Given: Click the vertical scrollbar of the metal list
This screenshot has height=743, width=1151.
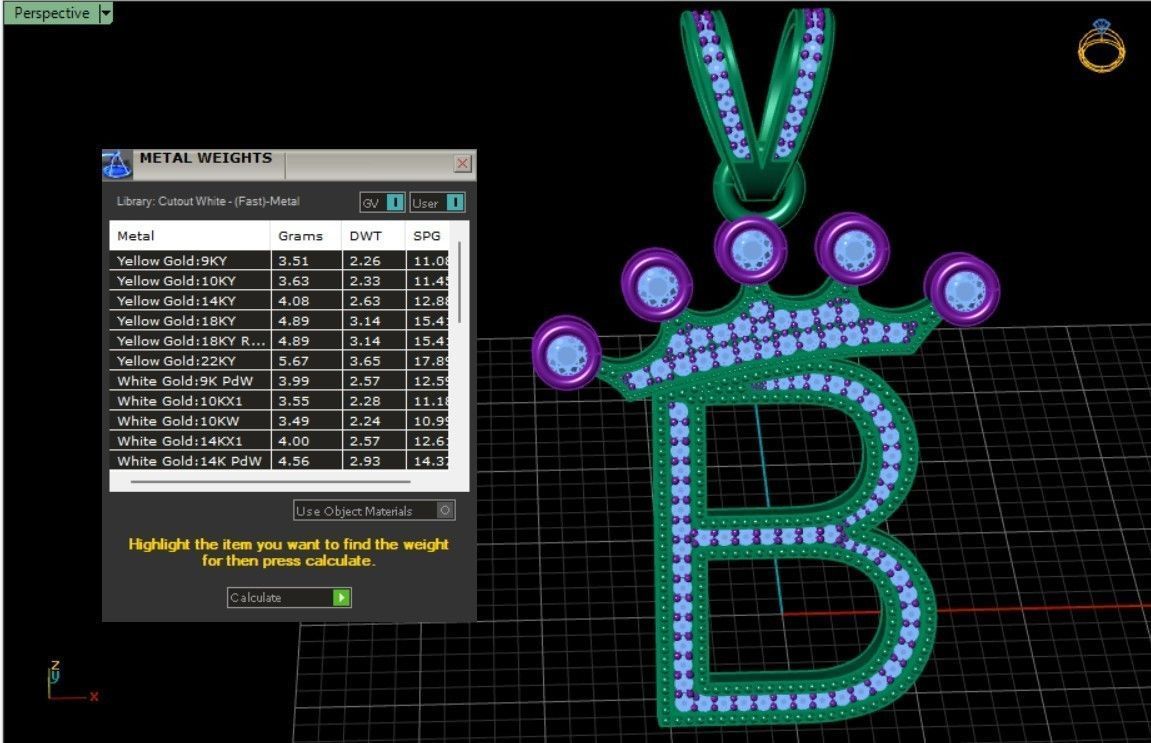Looking at the screenshot, I should [x=460, y=283].
